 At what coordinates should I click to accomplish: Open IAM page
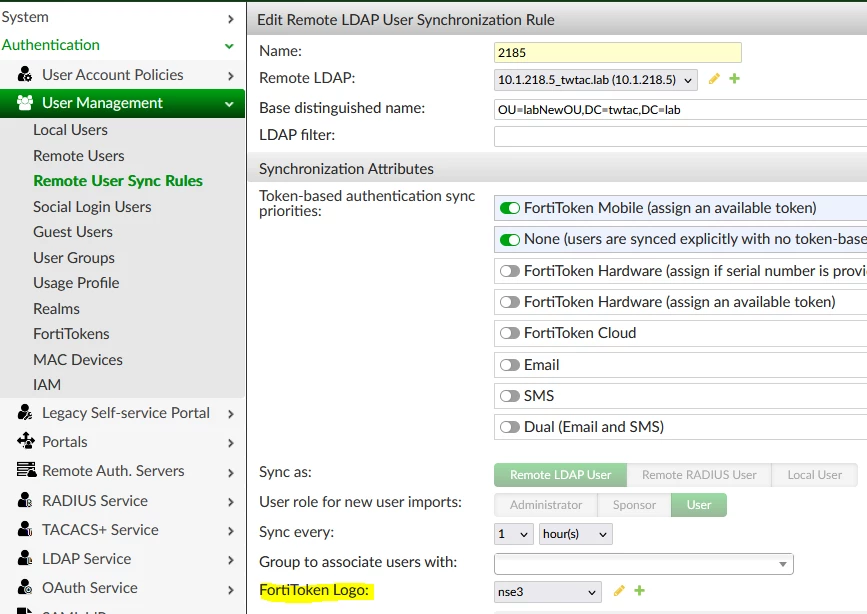click(x=47, y=384)
